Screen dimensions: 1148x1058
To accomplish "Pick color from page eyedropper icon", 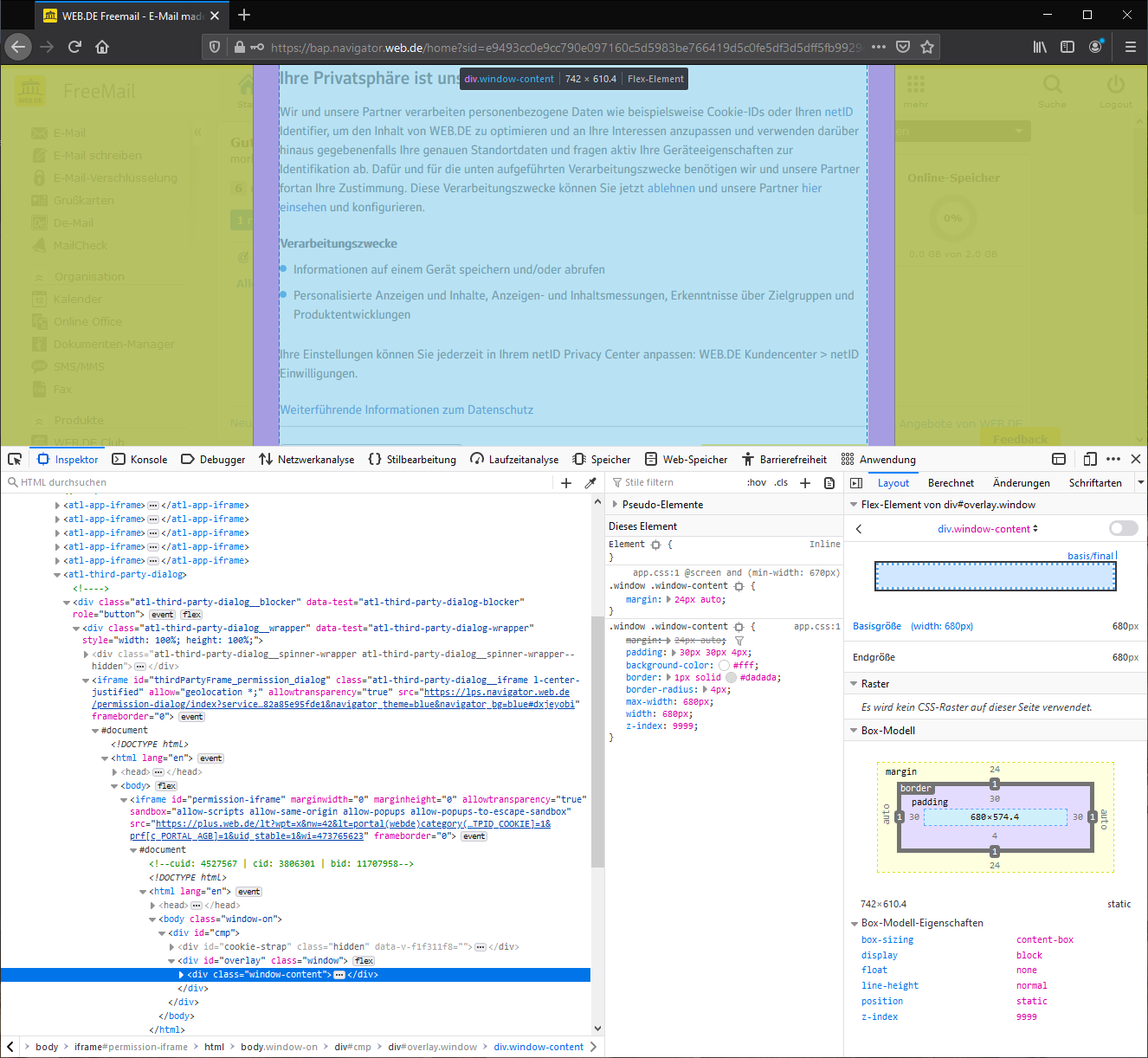I will [590, 483].
